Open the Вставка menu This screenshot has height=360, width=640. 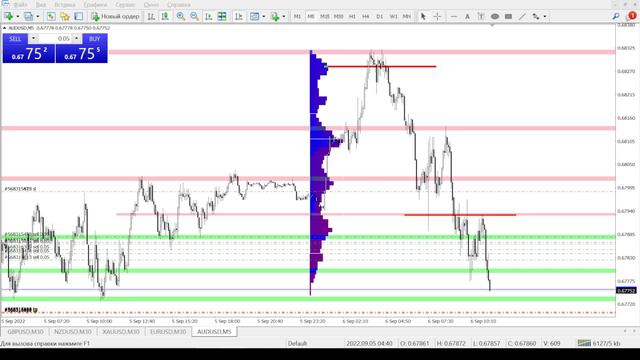[65, 4]
